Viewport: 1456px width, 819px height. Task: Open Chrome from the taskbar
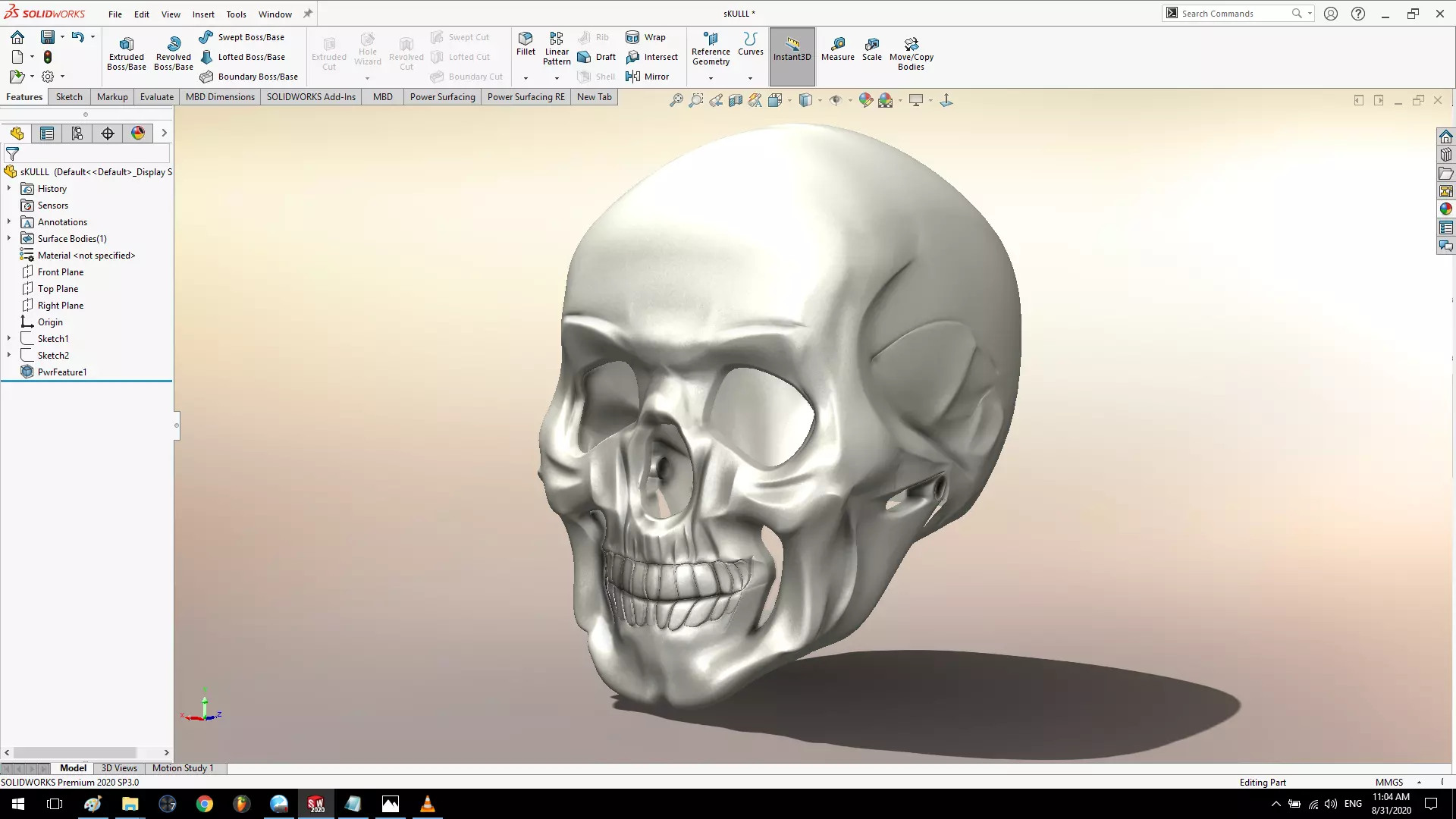point(204,804)
